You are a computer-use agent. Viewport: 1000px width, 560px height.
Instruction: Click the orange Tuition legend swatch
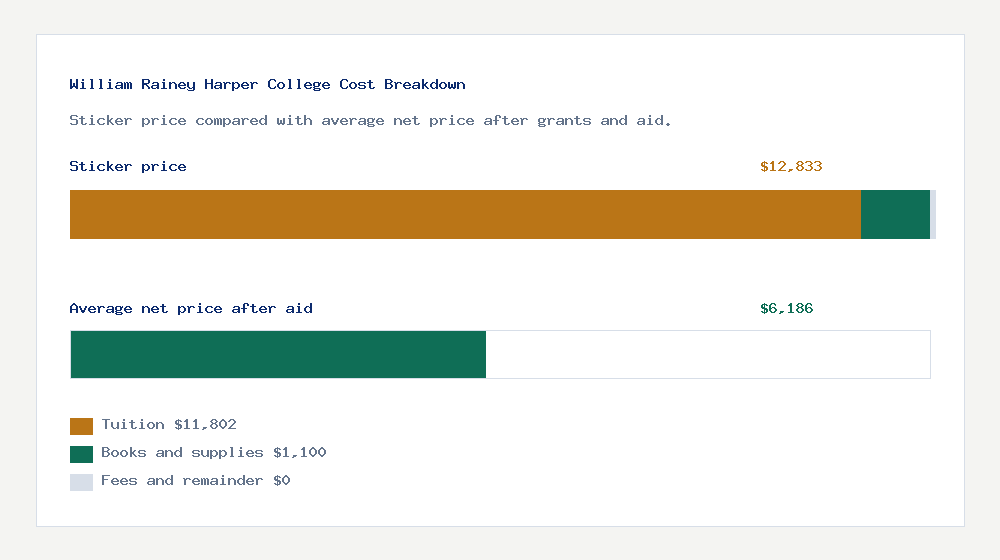click(x=81, y=426)
